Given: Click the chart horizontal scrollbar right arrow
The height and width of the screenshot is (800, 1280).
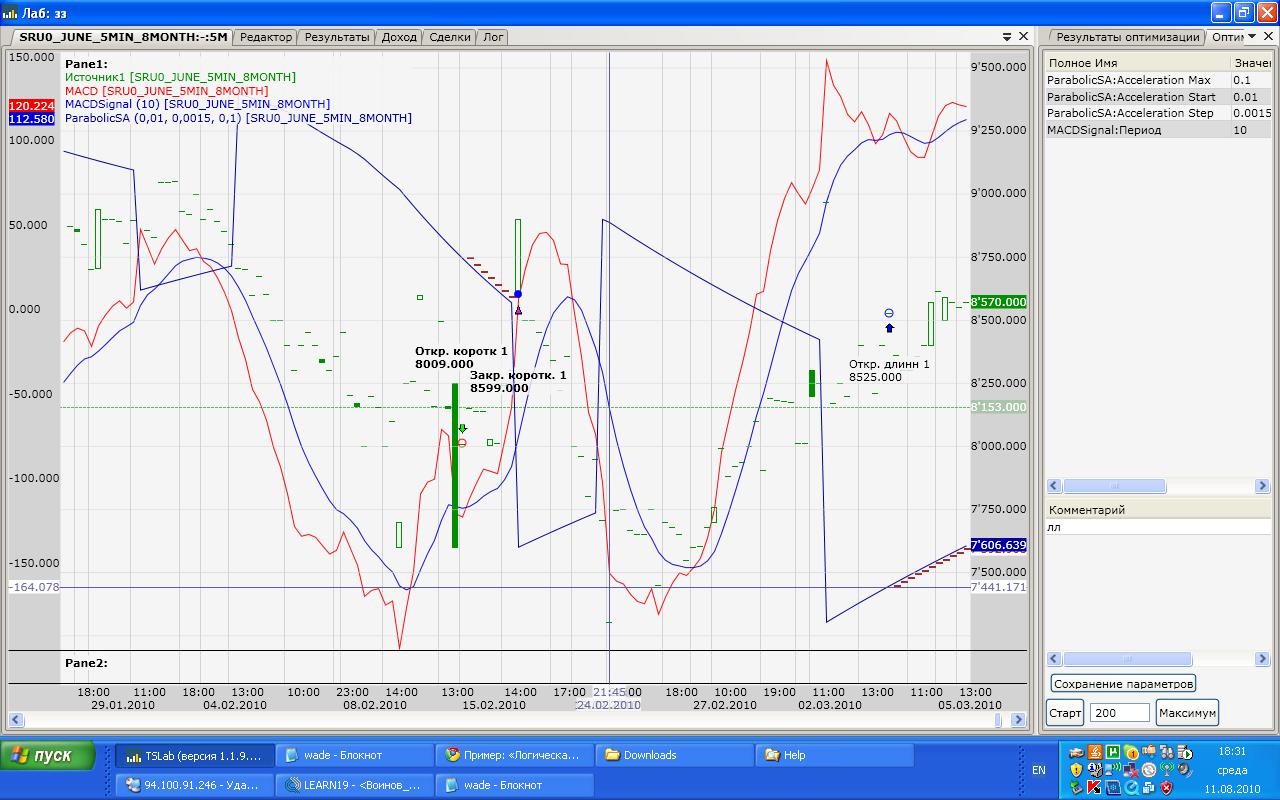Looking at the screenshot, I should (1018, 720).
